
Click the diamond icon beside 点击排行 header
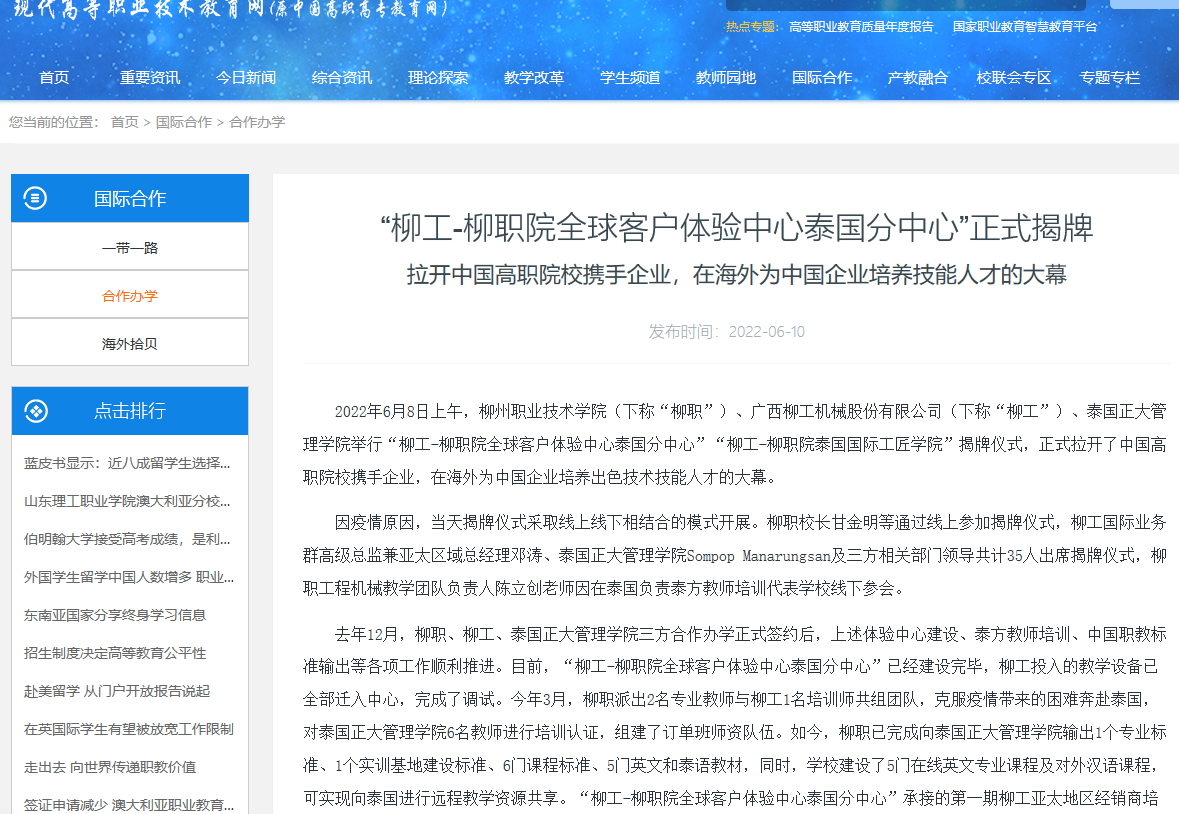[x=35, y=411]
